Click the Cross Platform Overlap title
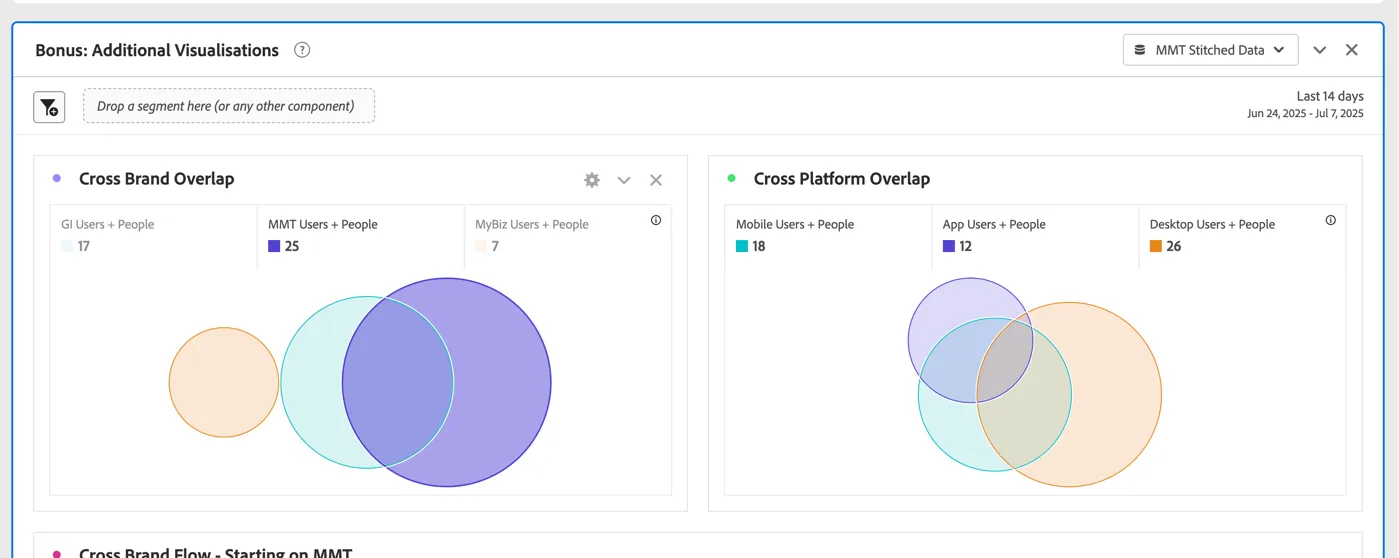The width and height of the screenshot is (1399, 558). tap(842, 179)
